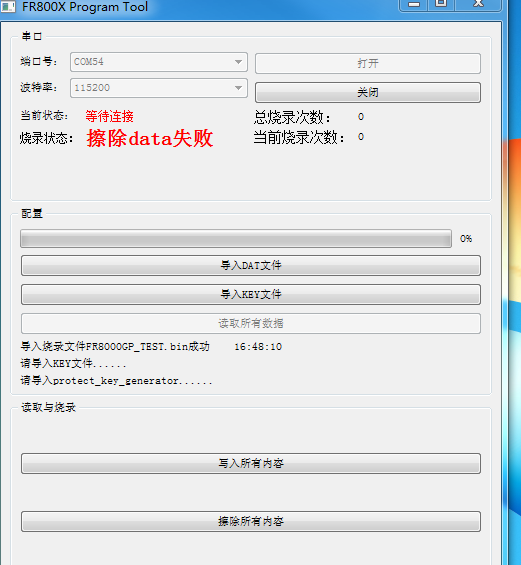521x565 pixels.
Task: Close the FR800X Program Tool window
Action: (478, 5)
